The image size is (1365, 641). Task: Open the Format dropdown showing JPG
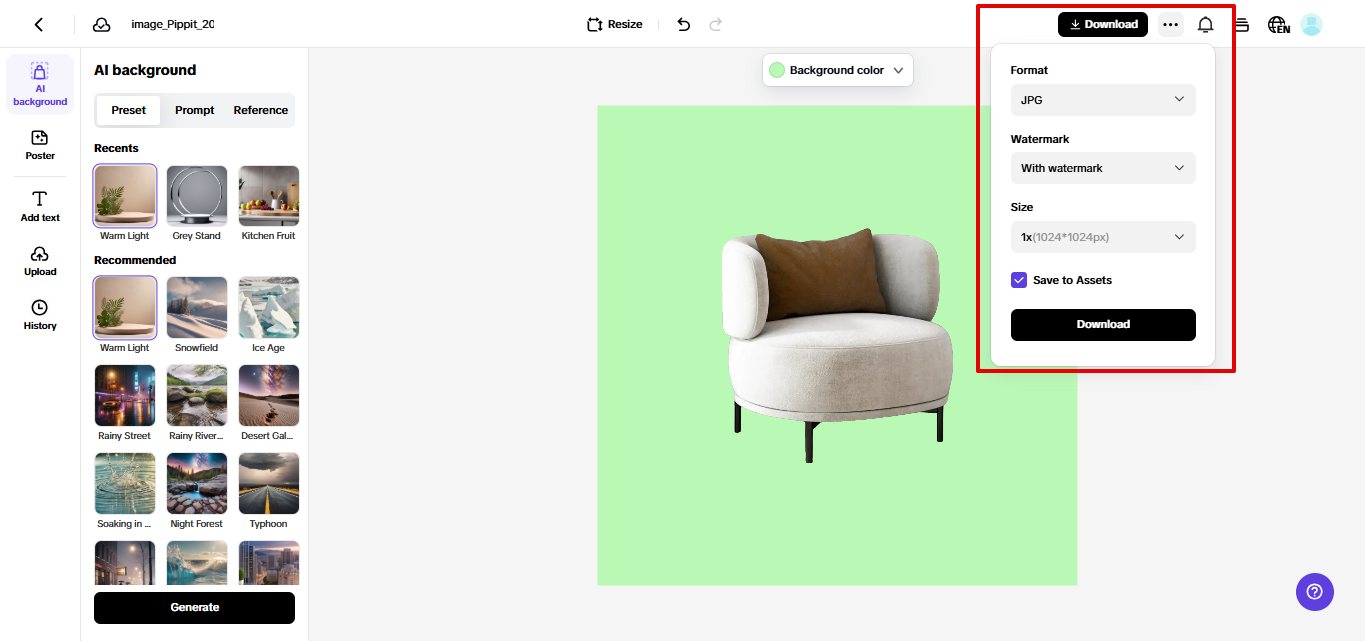coord(1103,100)
